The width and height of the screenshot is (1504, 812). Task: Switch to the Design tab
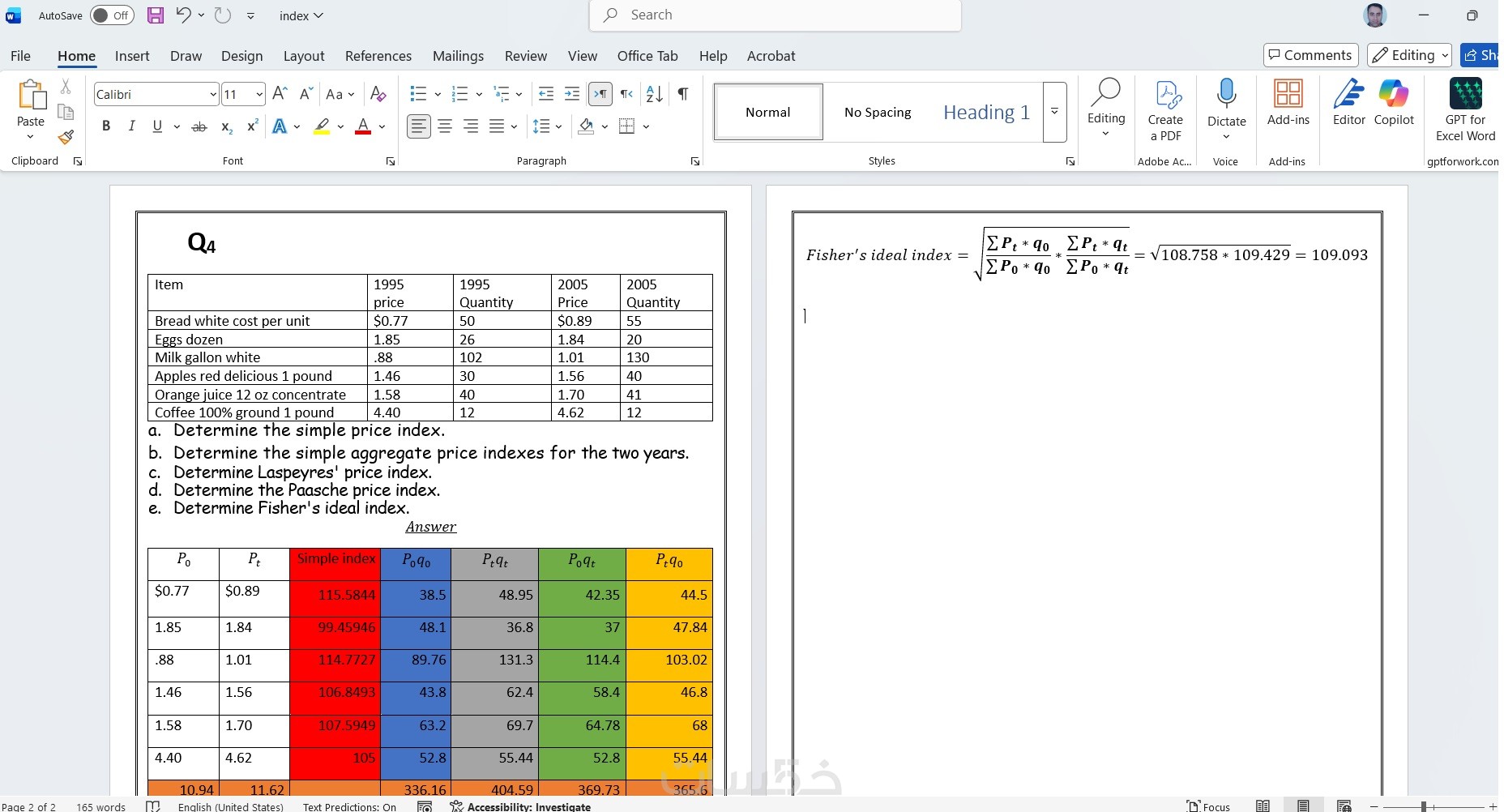point(241,56)
